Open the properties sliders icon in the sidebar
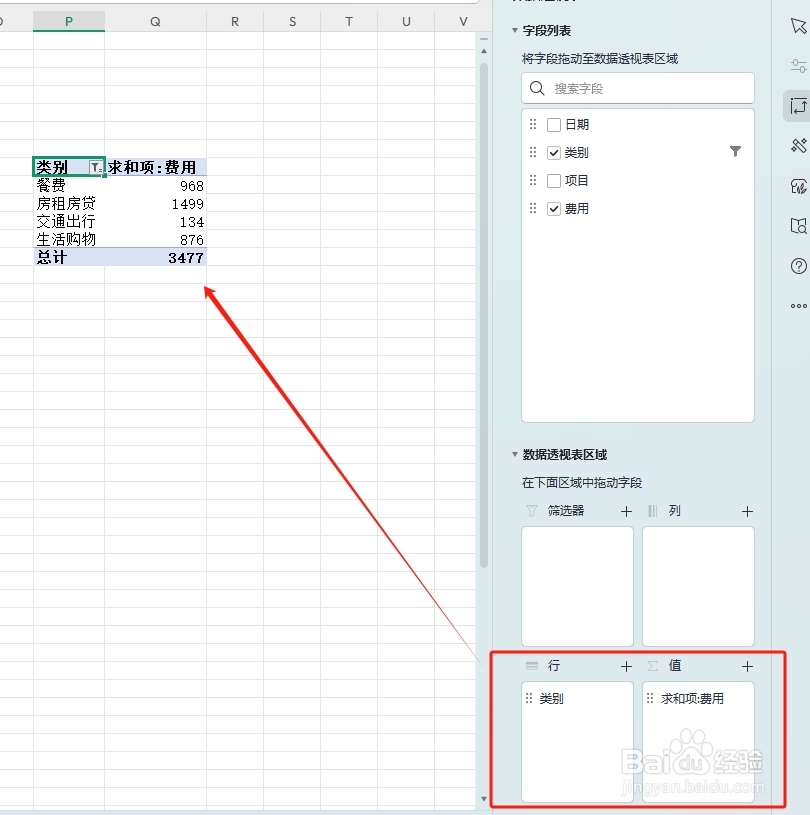 click(x=799, y=65)
